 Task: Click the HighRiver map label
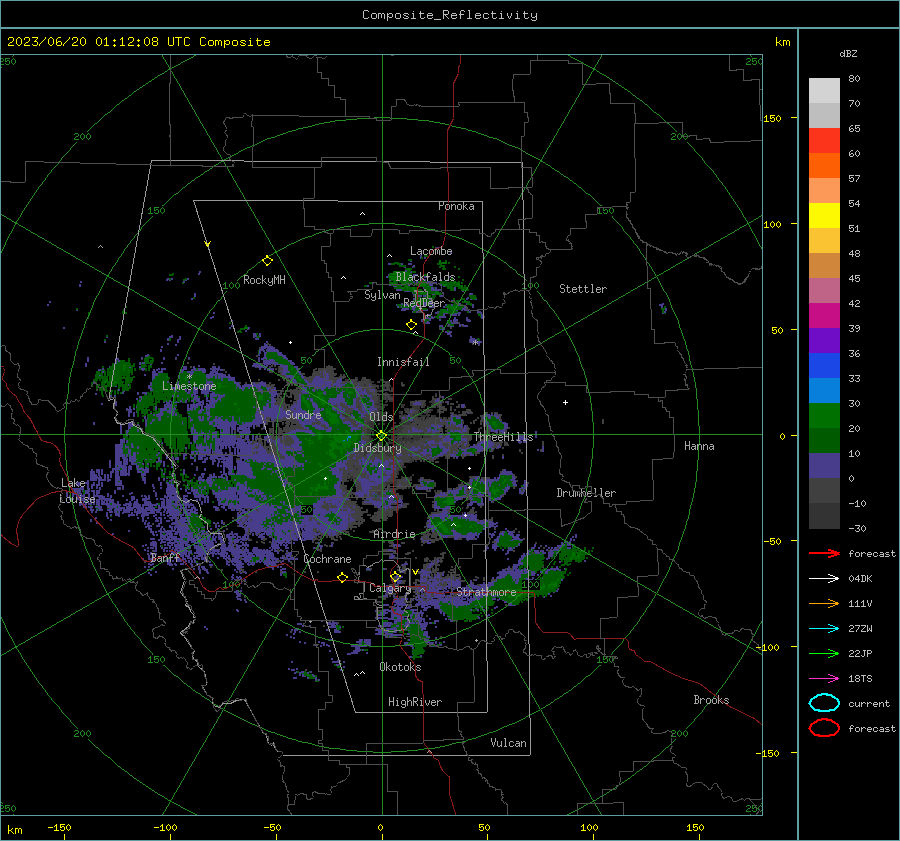tap(415, 702)
